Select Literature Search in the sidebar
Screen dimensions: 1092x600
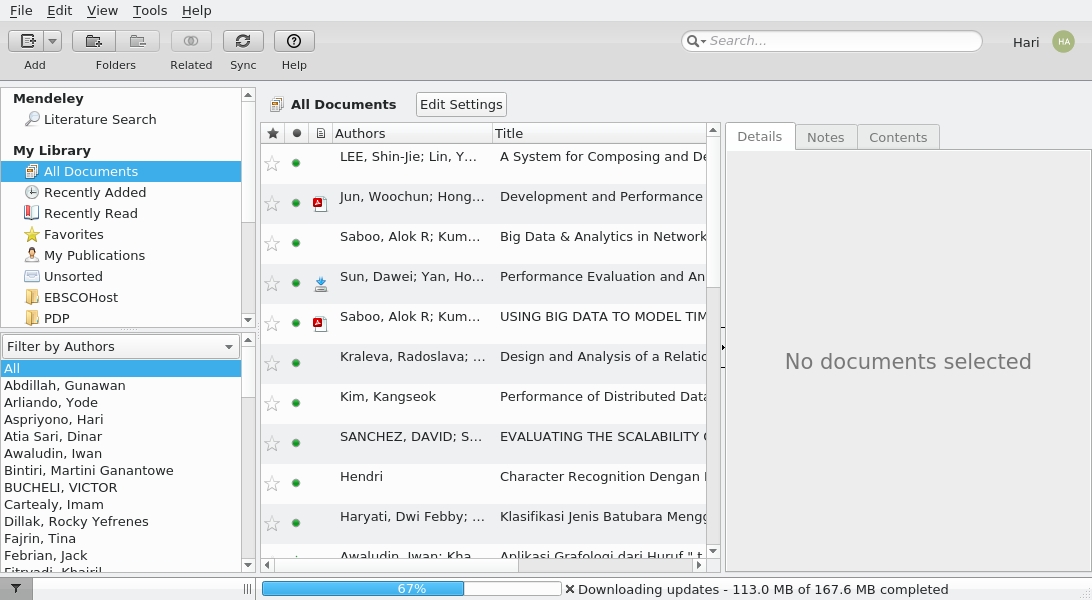pyautogui.click(x=99, y=119)
